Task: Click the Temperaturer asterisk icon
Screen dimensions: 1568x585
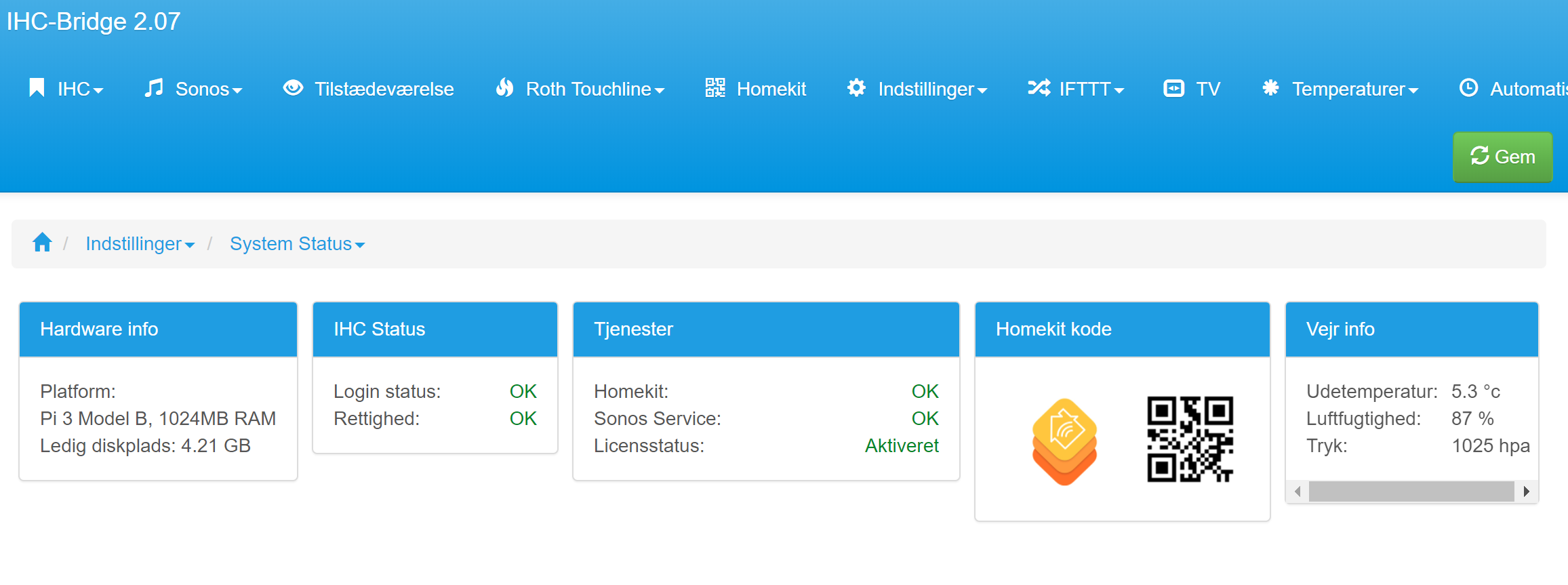Action: pos(1270,88)
